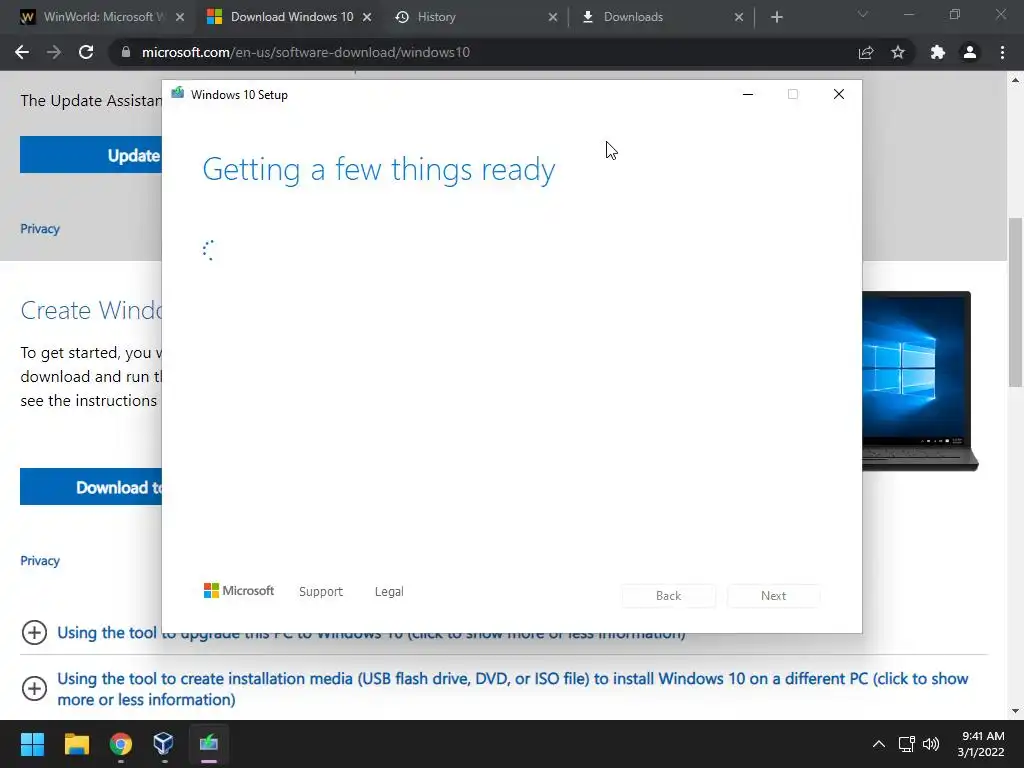Image resolution: width=1024 pixels, height=768 pixels.
Task: Bookmark this page with the star icon
Action: coord(898,52)
